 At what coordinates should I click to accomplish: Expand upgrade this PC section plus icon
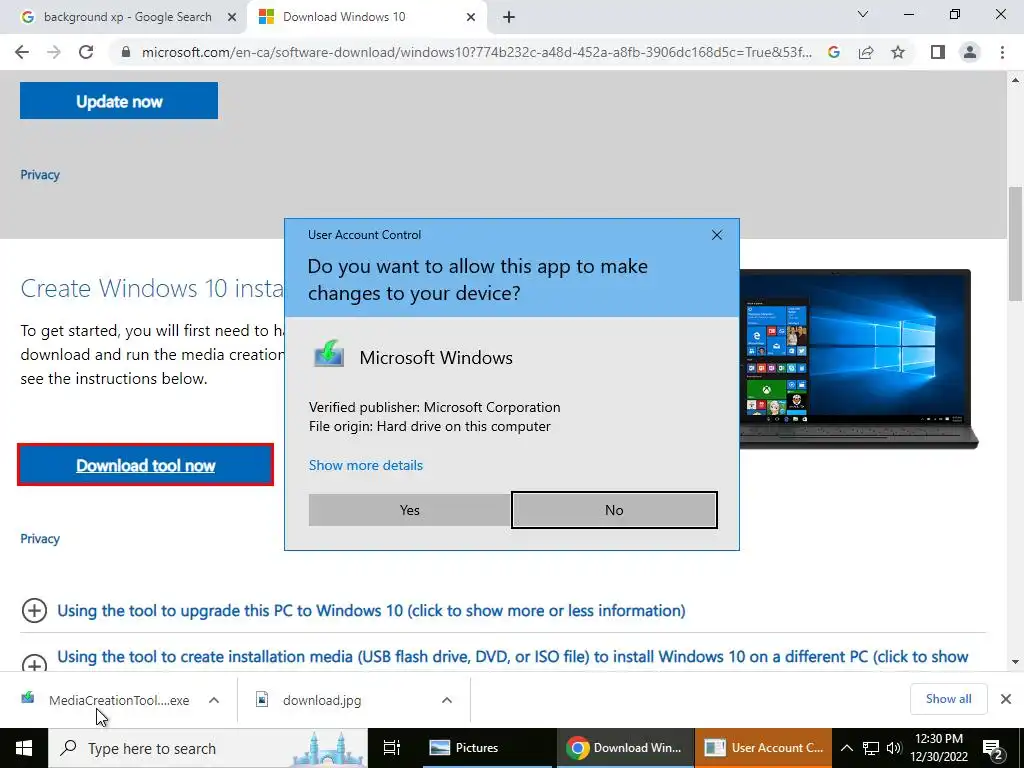click(x=34, y=611)
